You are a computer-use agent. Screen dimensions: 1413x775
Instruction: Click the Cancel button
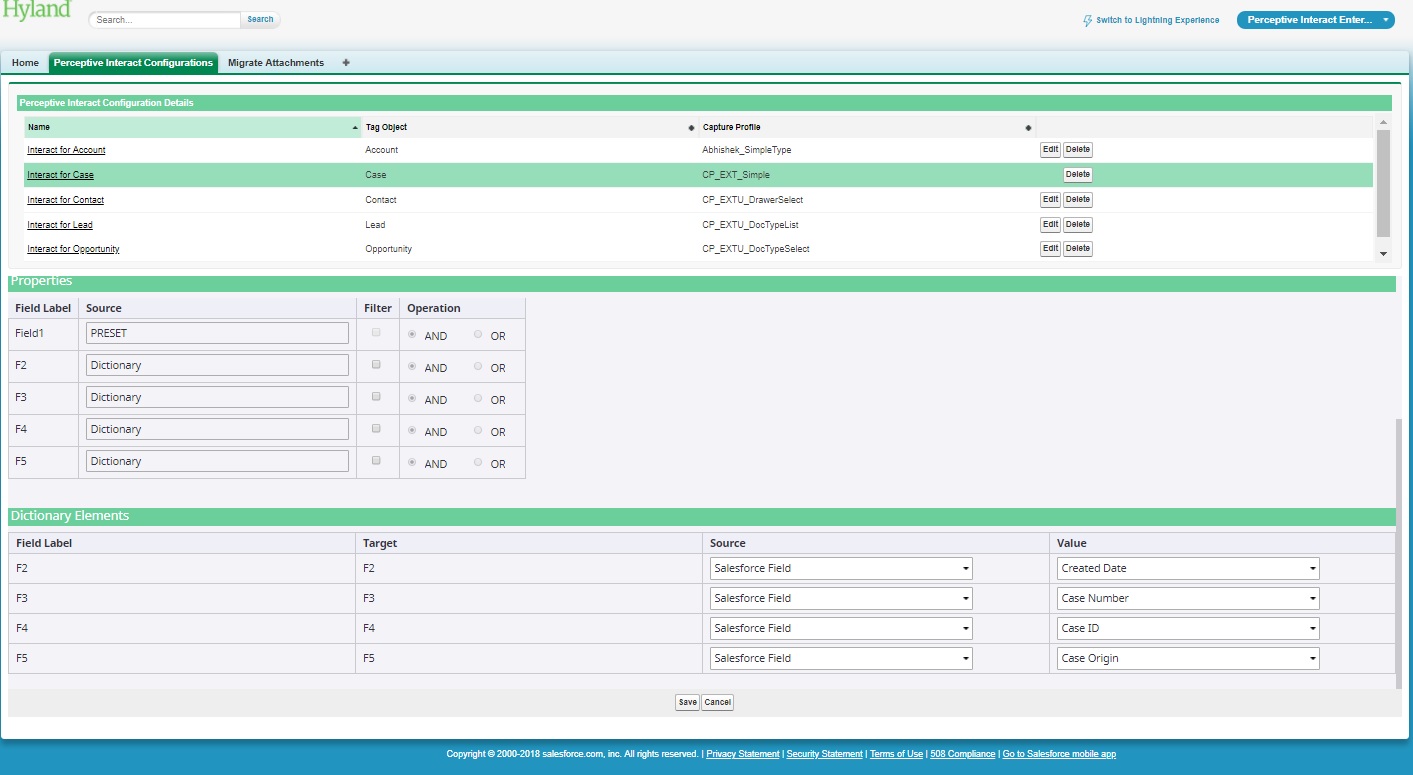point(718,702)
